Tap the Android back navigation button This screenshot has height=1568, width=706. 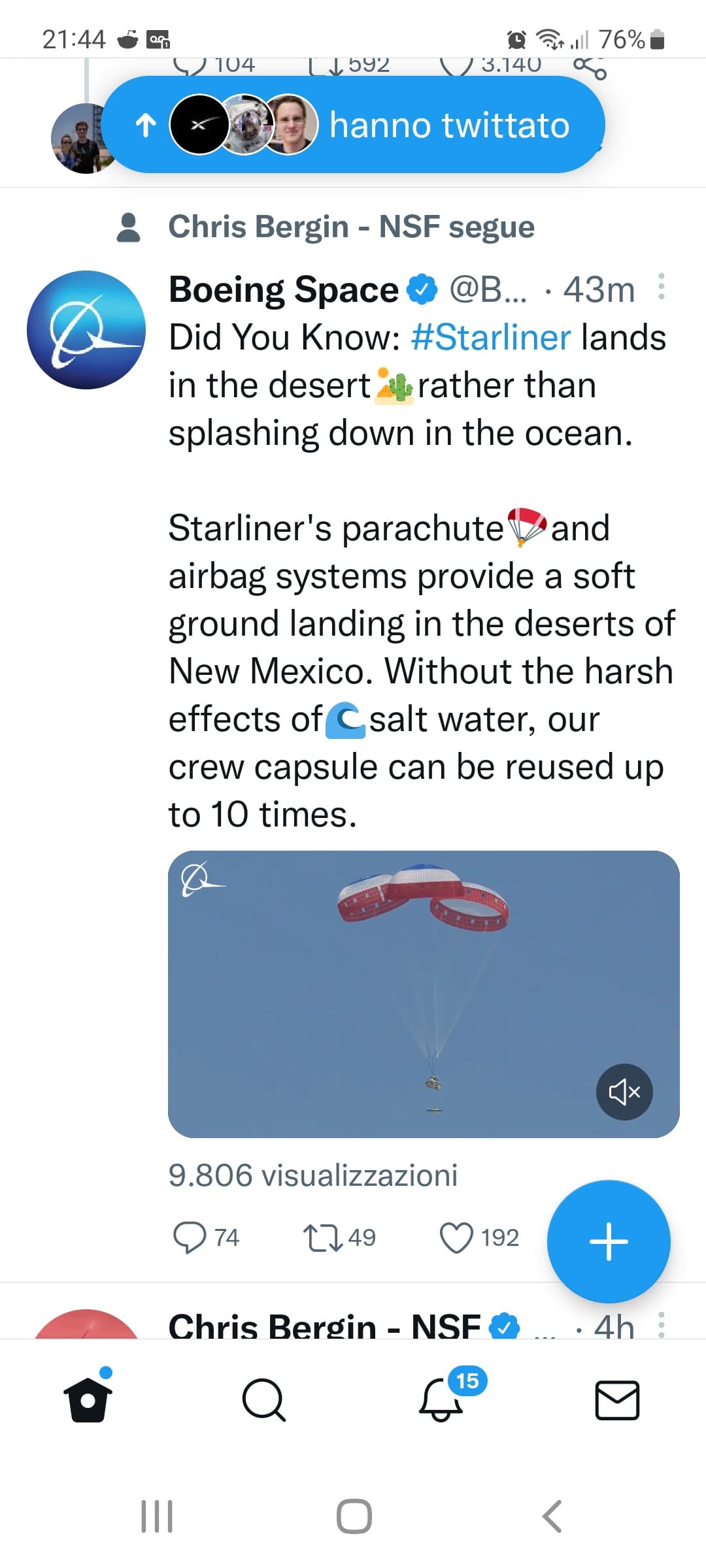pyautogui.click(x=552, y=1516)
